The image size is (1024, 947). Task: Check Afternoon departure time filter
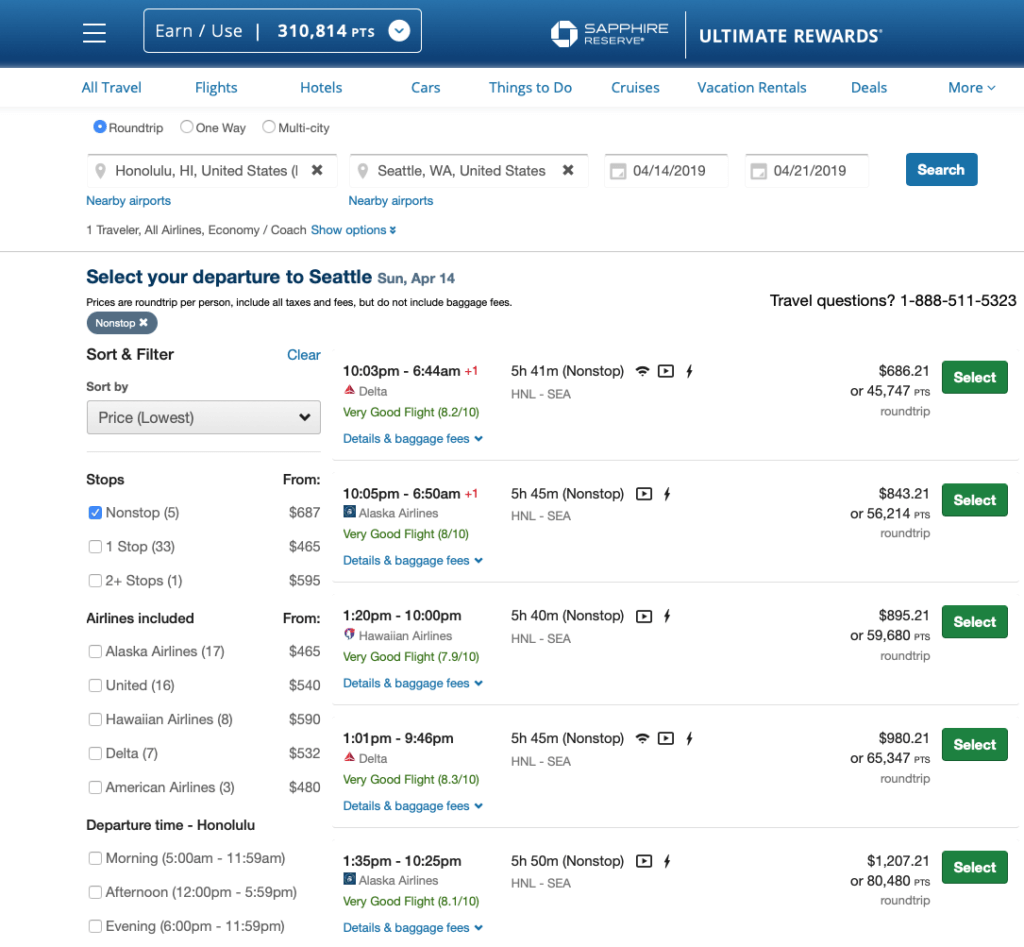tap(95, 892)
